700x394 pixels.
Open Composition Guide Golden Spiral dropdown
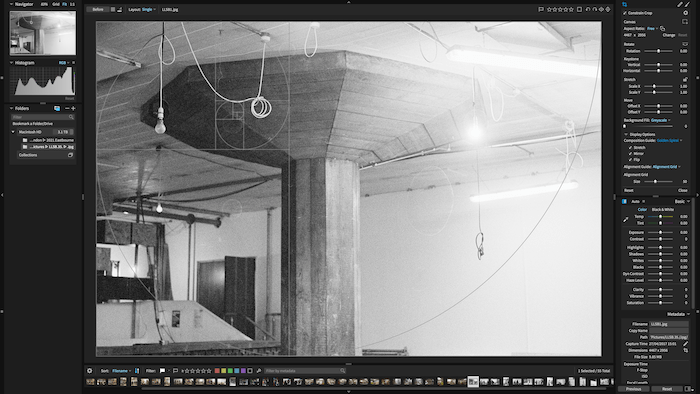(x=669, y=141)
